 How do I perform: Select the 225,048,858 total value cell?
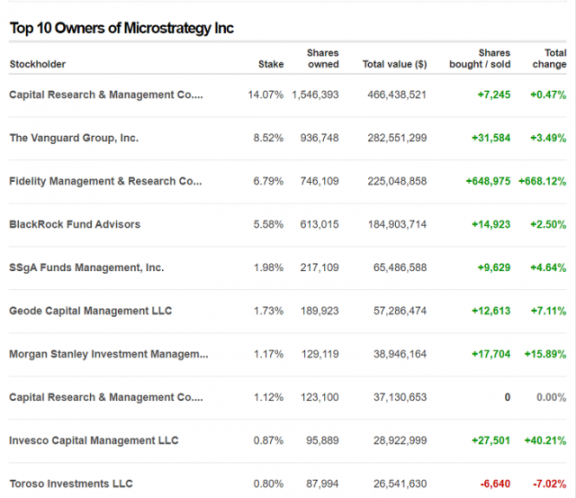[x=397, y=181]
